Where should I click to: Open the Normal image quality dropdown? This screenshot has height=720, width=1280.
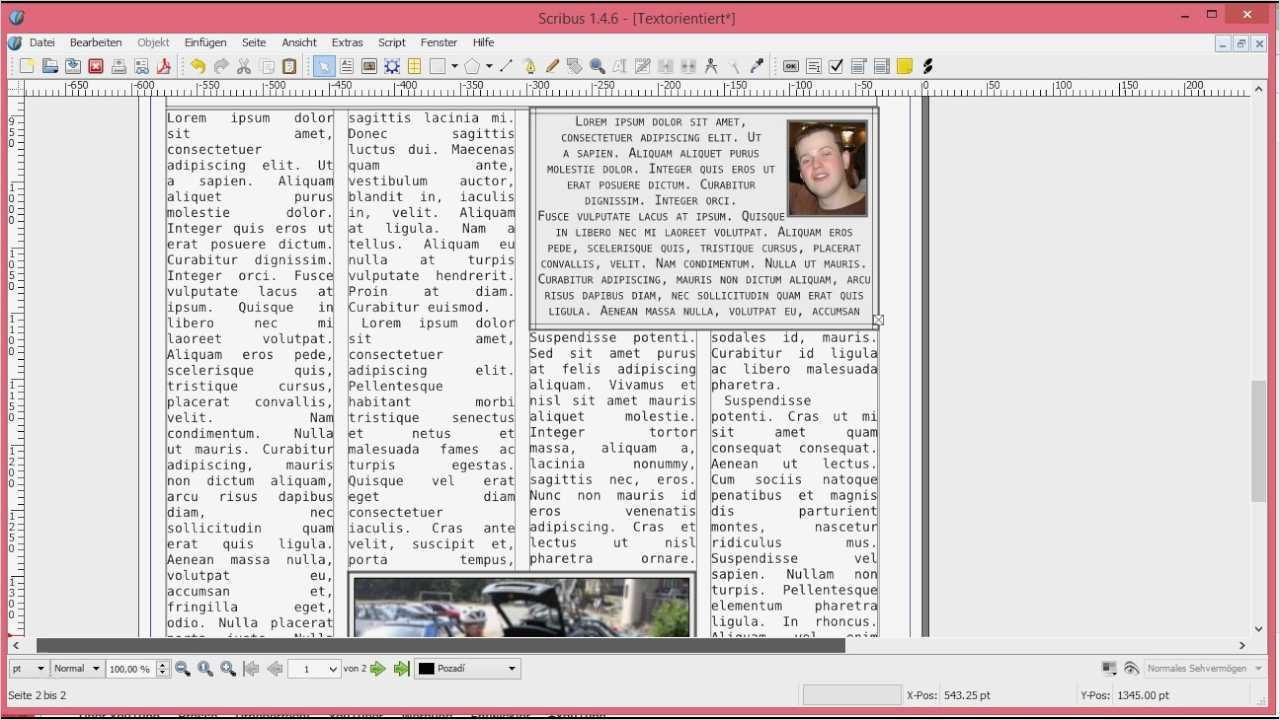click(x=77, y=668)
